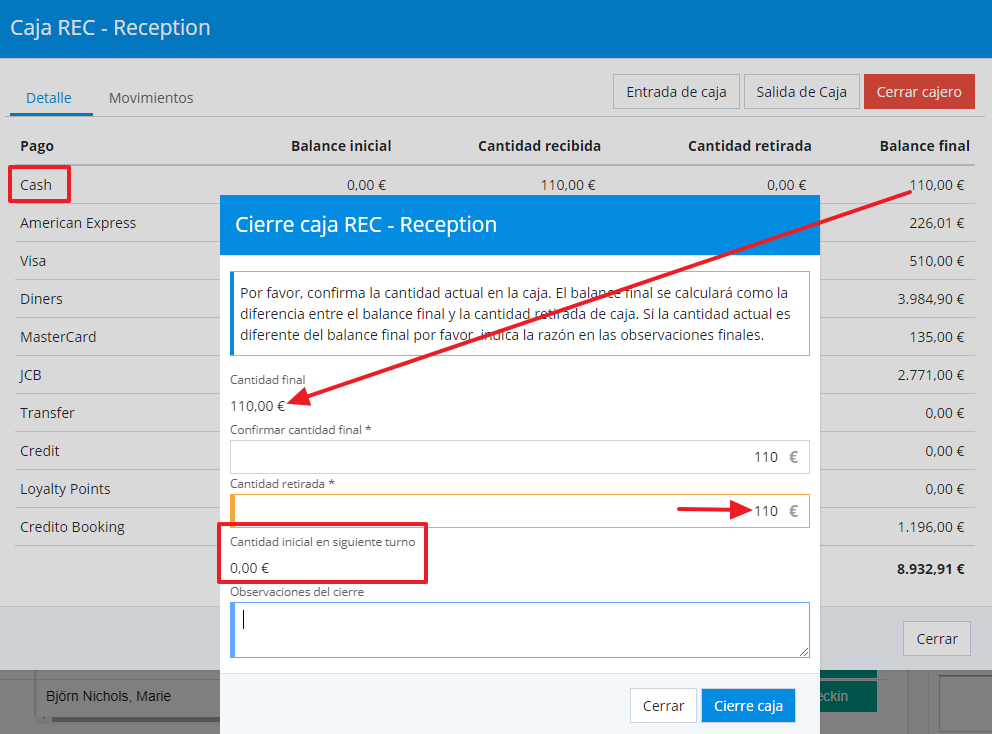Viewport: 992px width, 734px height.
Task: Click the euro symbol in Confirmar cantidad final
Action: (794, 457)
